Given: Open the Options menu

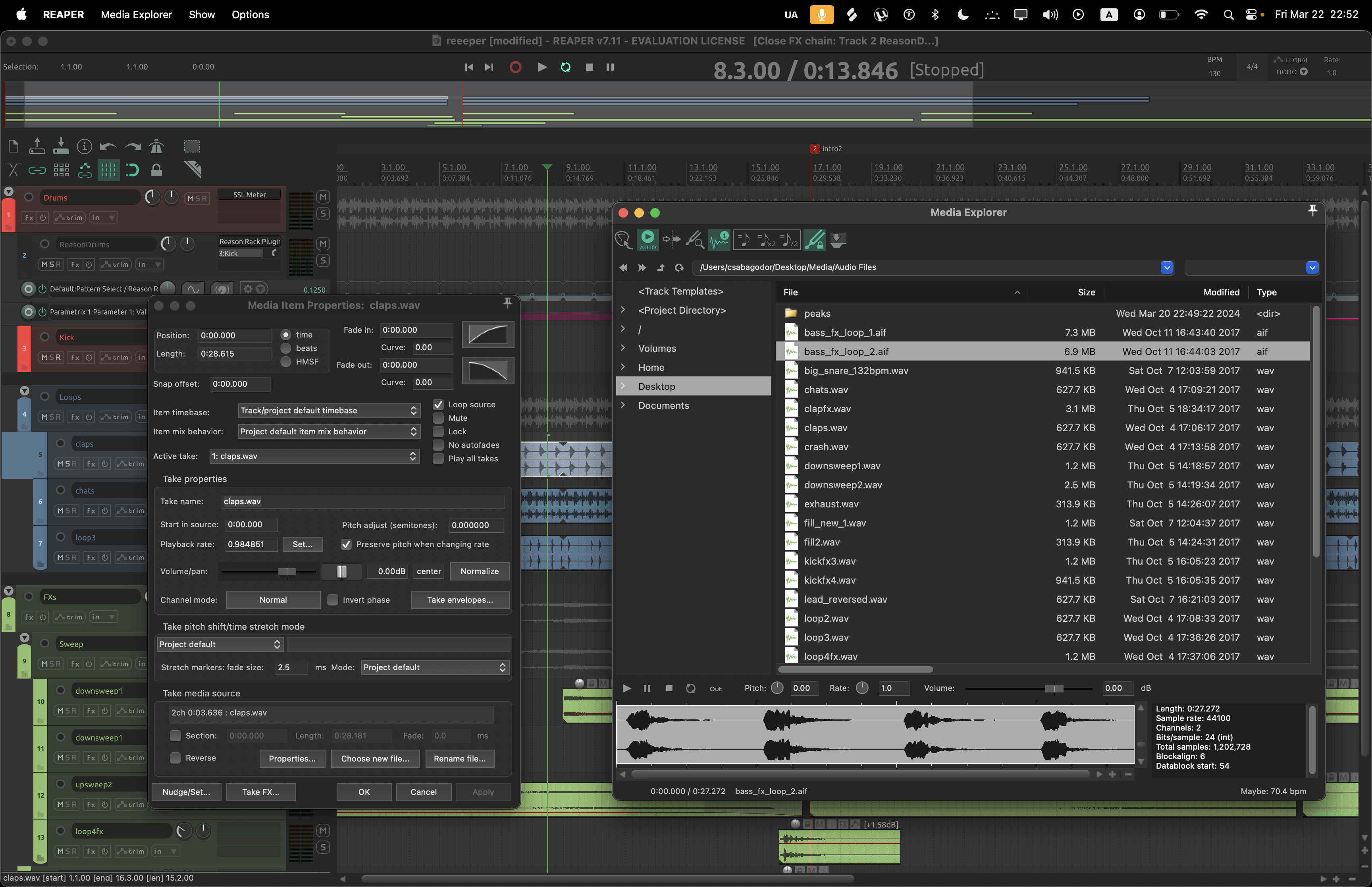Looking at the screenshot, I should coord(251,14).
